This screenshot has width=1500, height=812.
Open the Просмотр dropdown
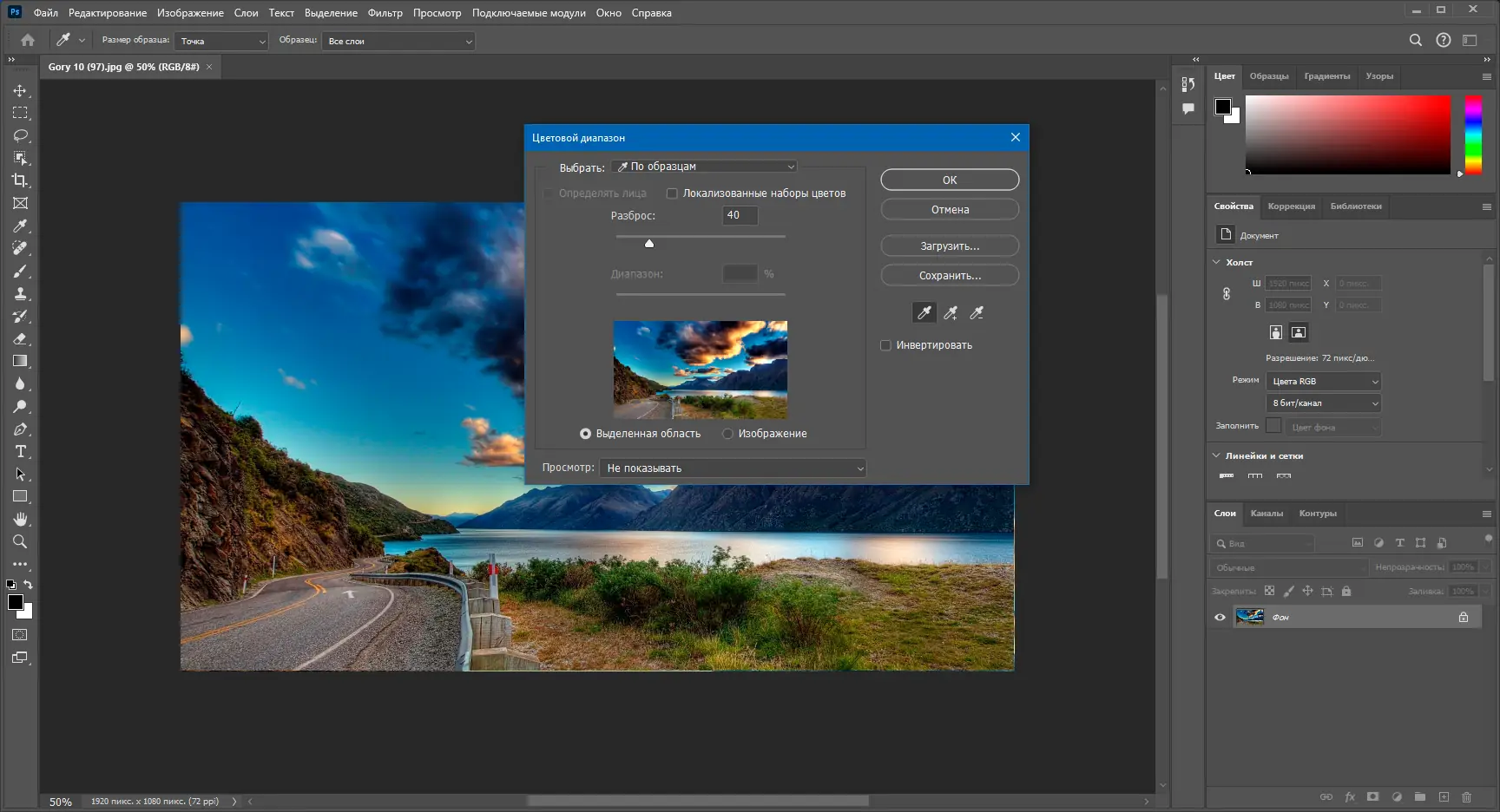click(733, 468)
